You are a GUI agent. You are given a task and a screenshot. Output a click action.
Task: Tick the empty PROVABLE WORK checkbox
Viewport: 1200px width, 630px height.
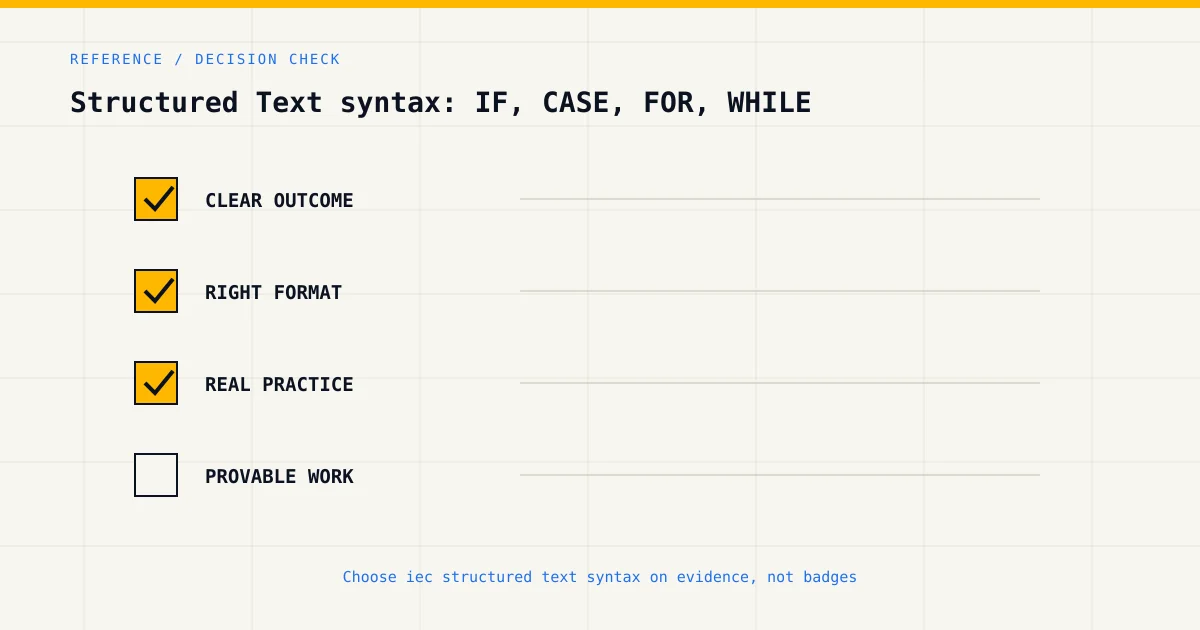point(156,475)
